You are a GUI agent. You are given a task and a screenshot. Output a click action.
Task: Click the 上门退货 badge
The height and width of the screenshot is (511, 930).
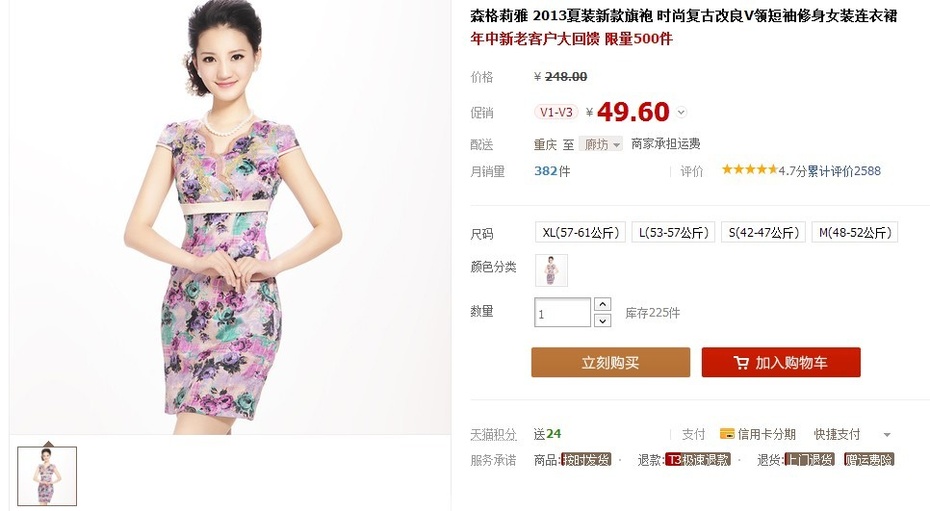[809, 459]
